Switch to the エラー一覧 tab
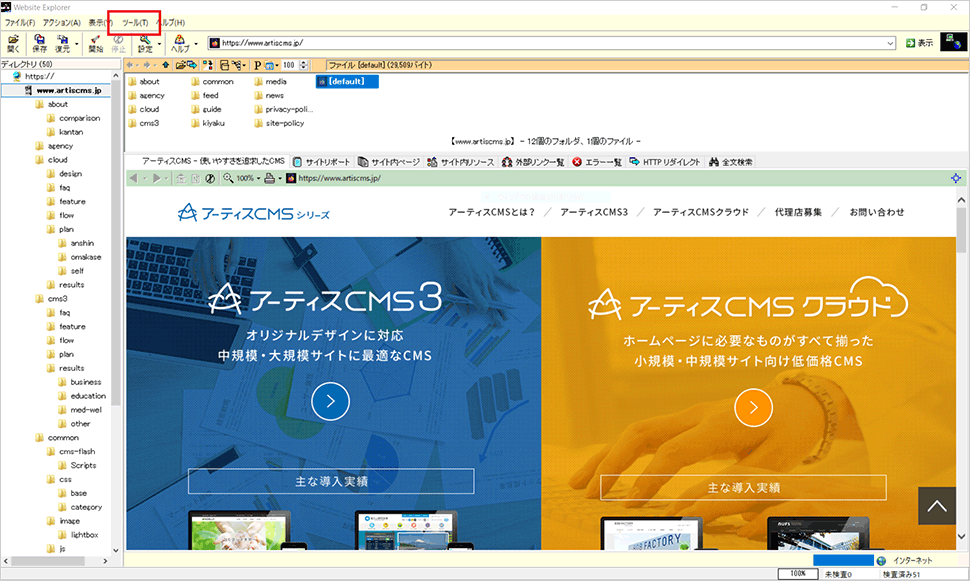The image size is (970, 581). tap(597, 162)
